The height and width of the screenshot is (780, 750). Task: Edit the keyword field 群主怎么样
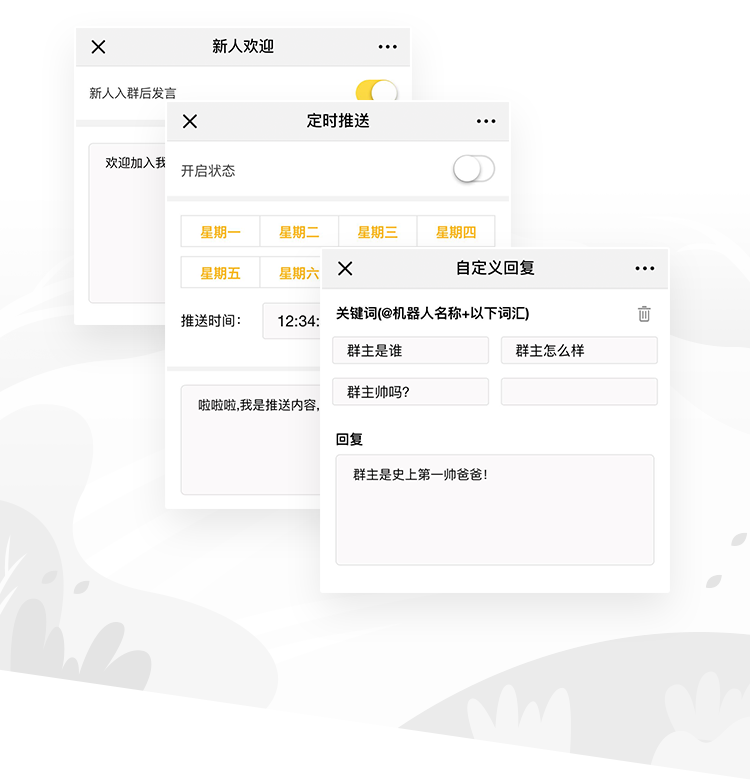tap(579, 351)
